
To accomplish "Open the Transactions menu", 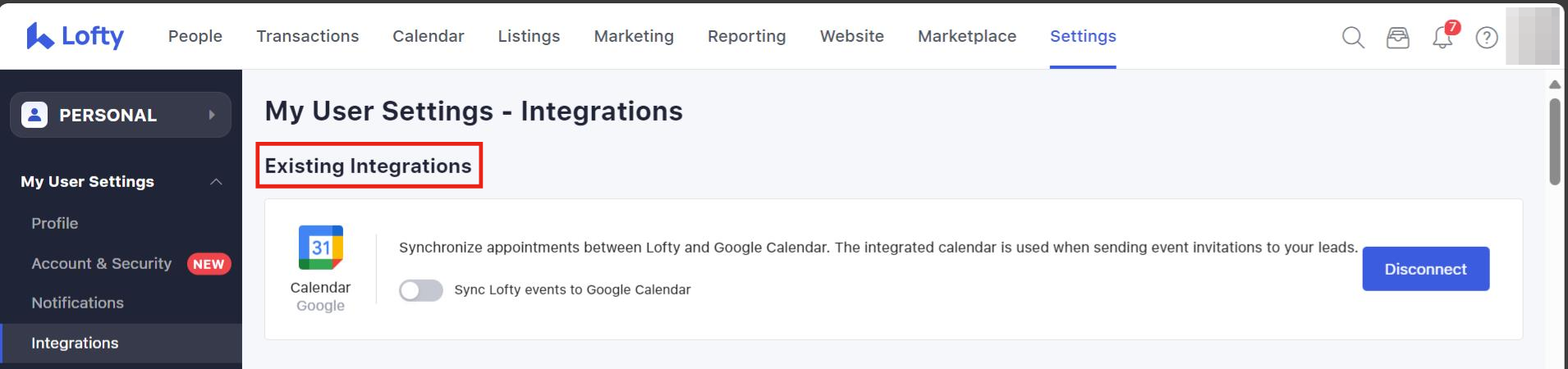I will coord(307,36).
